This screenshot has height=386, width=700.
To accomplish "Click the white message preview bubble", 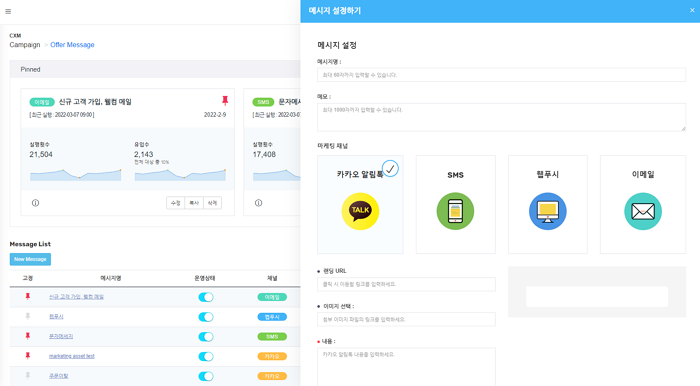I will [597, 296].
